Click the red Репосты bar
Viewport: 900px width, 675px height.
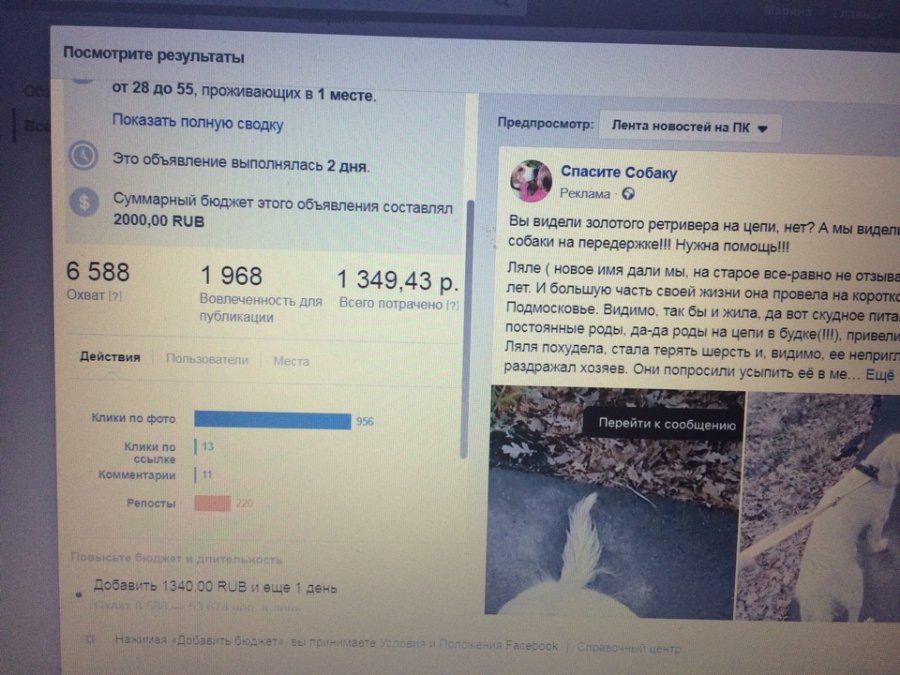click(x=212, y=503)
